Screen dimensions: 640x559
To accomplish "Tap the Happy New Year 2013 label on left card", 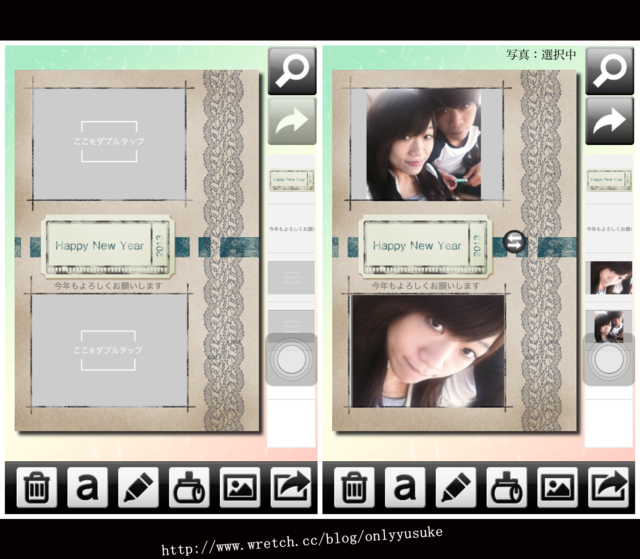I will [108, 246].
